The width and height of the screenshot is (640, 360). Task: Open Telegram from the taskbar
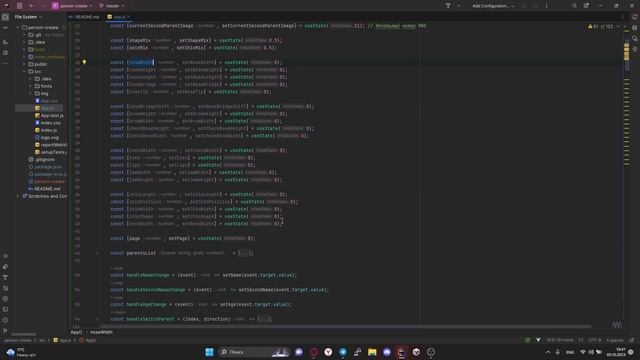[343, 352]
